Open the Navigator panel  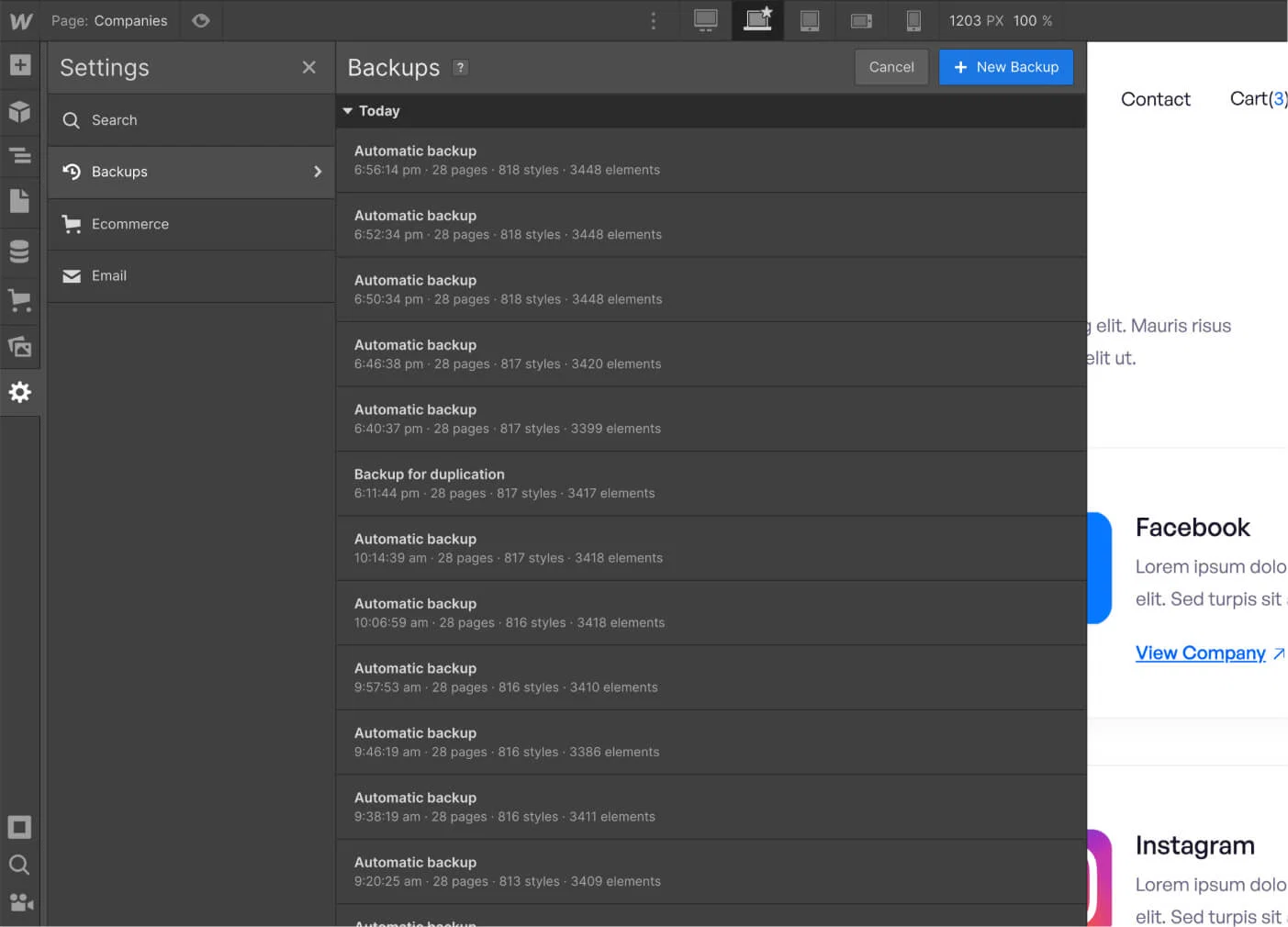[x=20, y=156]
